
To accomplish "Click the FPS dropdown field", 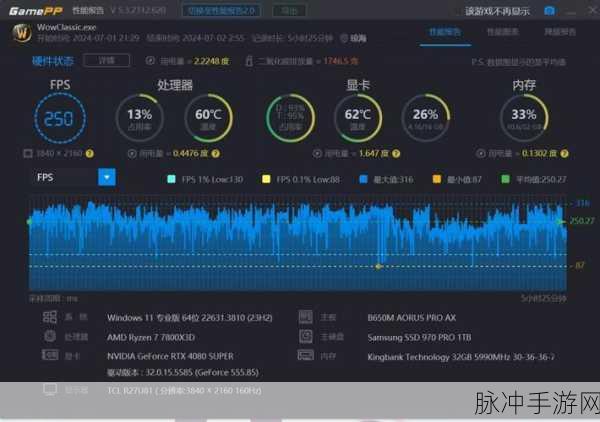I will [x=73, y=177].
